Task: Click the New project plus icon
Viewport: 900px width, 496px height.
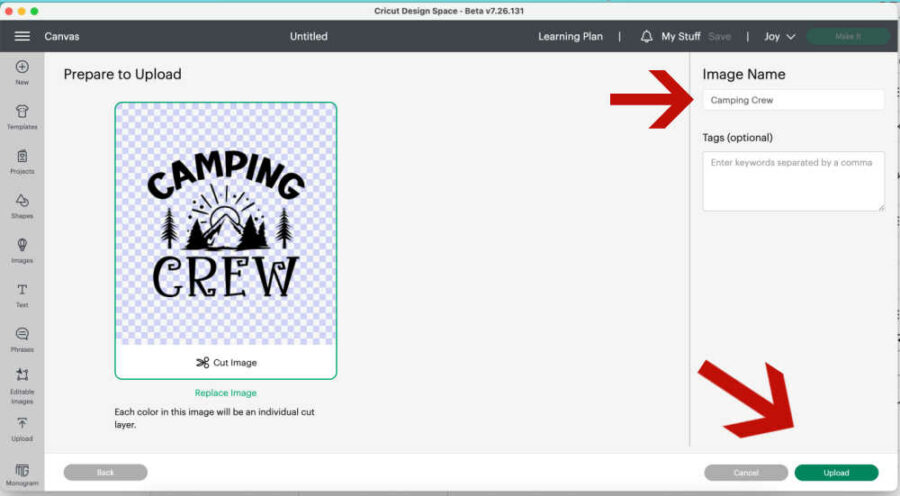Action: click(22, 68)
